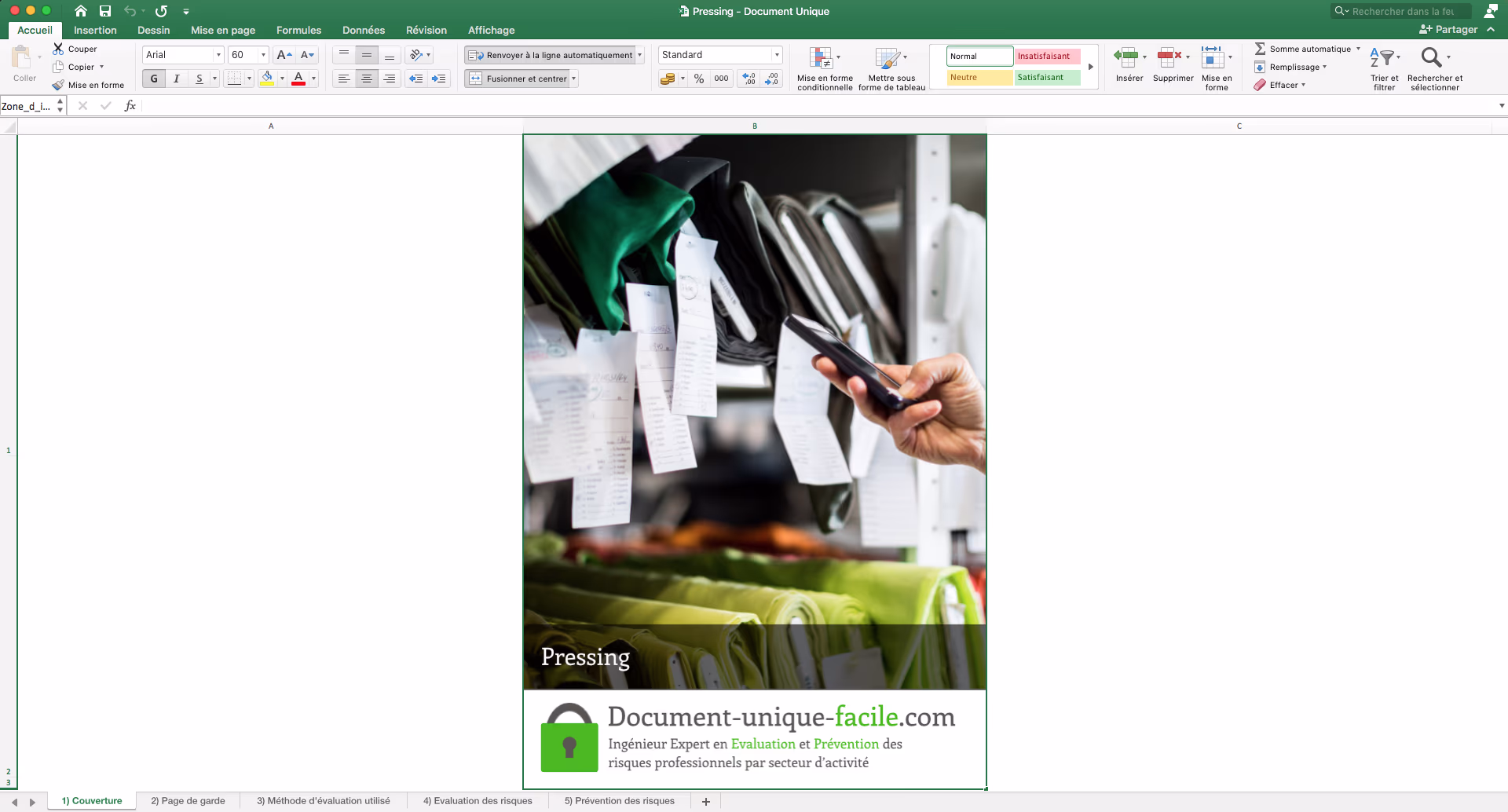The height and width of the screenshot is (812, 1508).
Task: Decrease font size with the smaller A
Action: click(308, 55)
